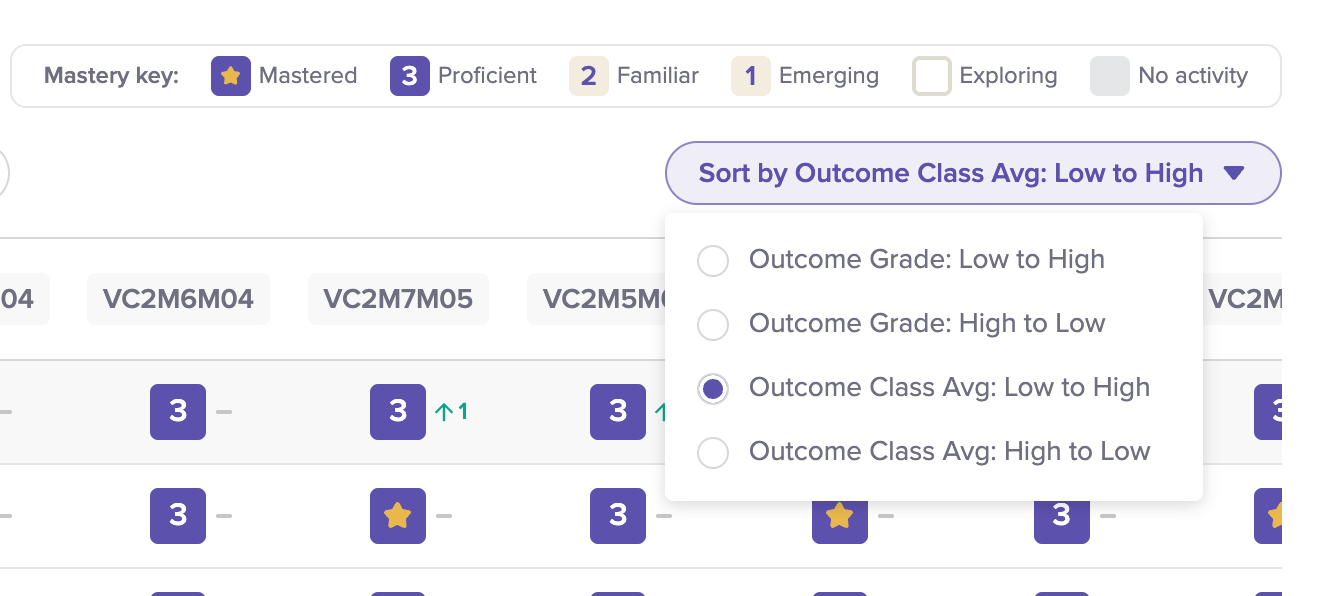1338x596 pixels.
Task: Click the Emerging 1 badge in mastery key
Action: (751, 76)
